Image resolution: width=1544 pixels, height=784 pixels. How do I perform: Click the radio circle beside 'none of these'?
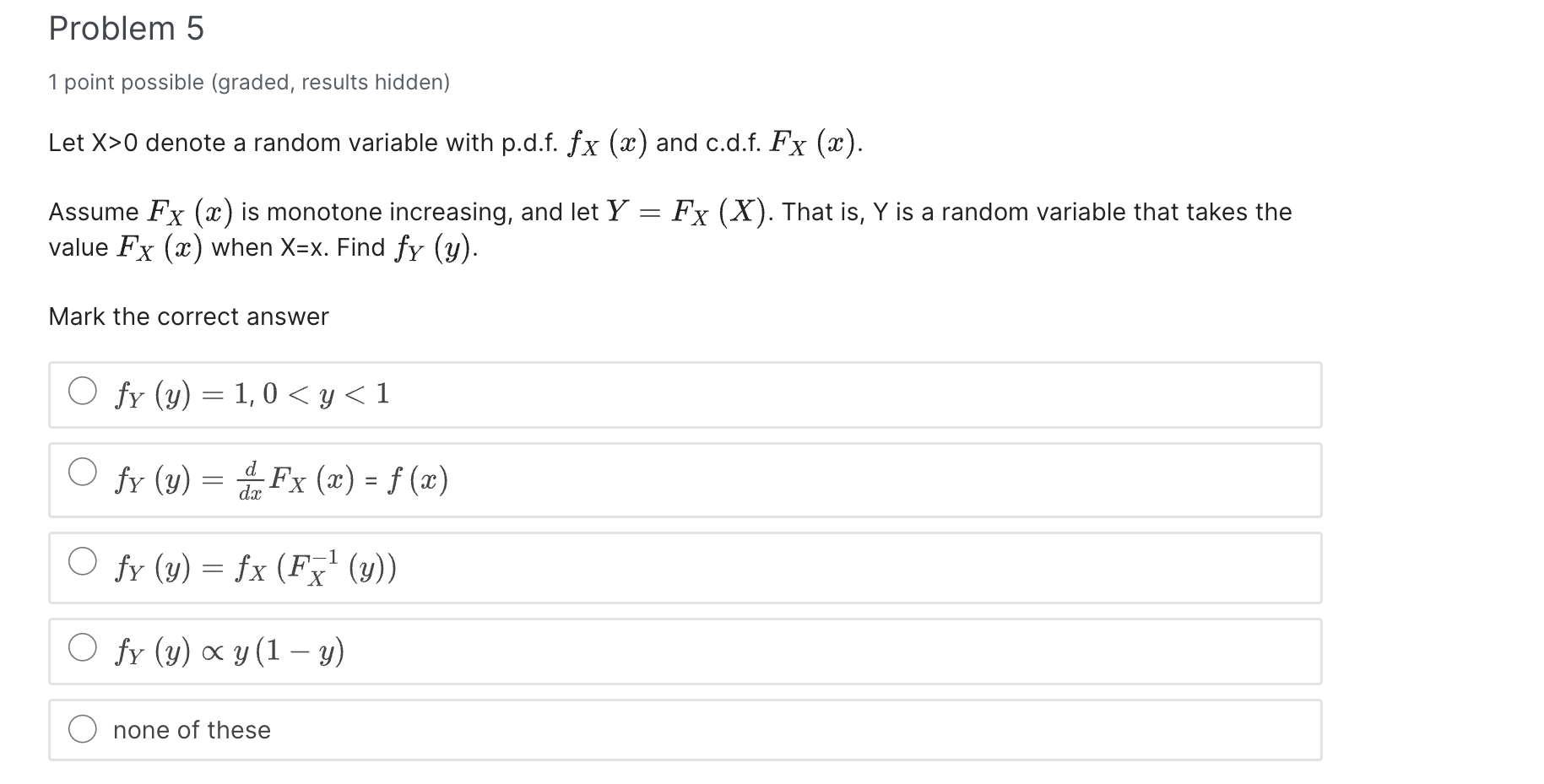83,728
